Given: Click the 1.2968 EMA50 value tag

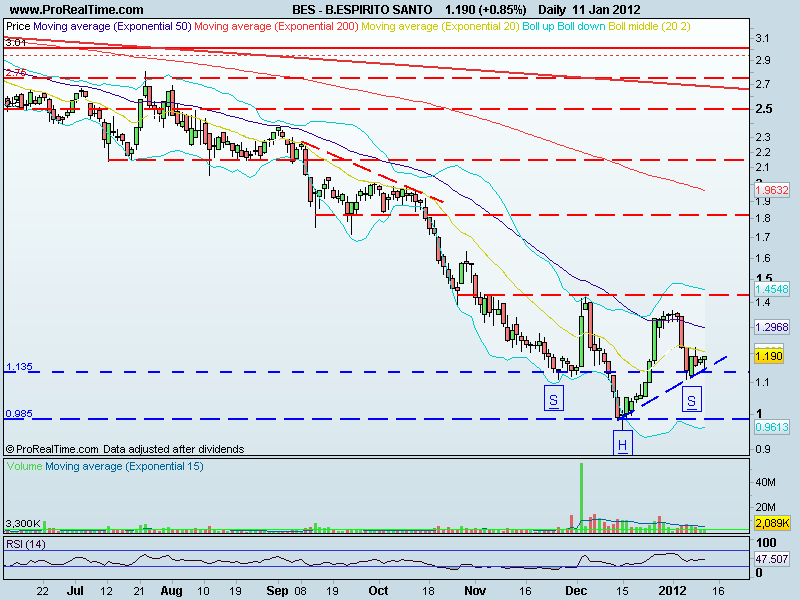Looking at the screenshot, I should 772,327.
